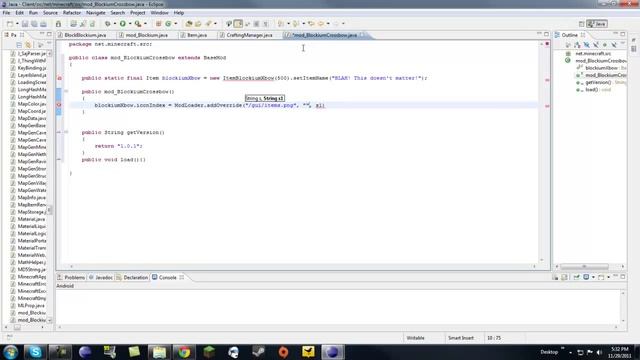Open dropdown arrow next to New icon
The width and height of the screenshot is (640, 360).
17,24
